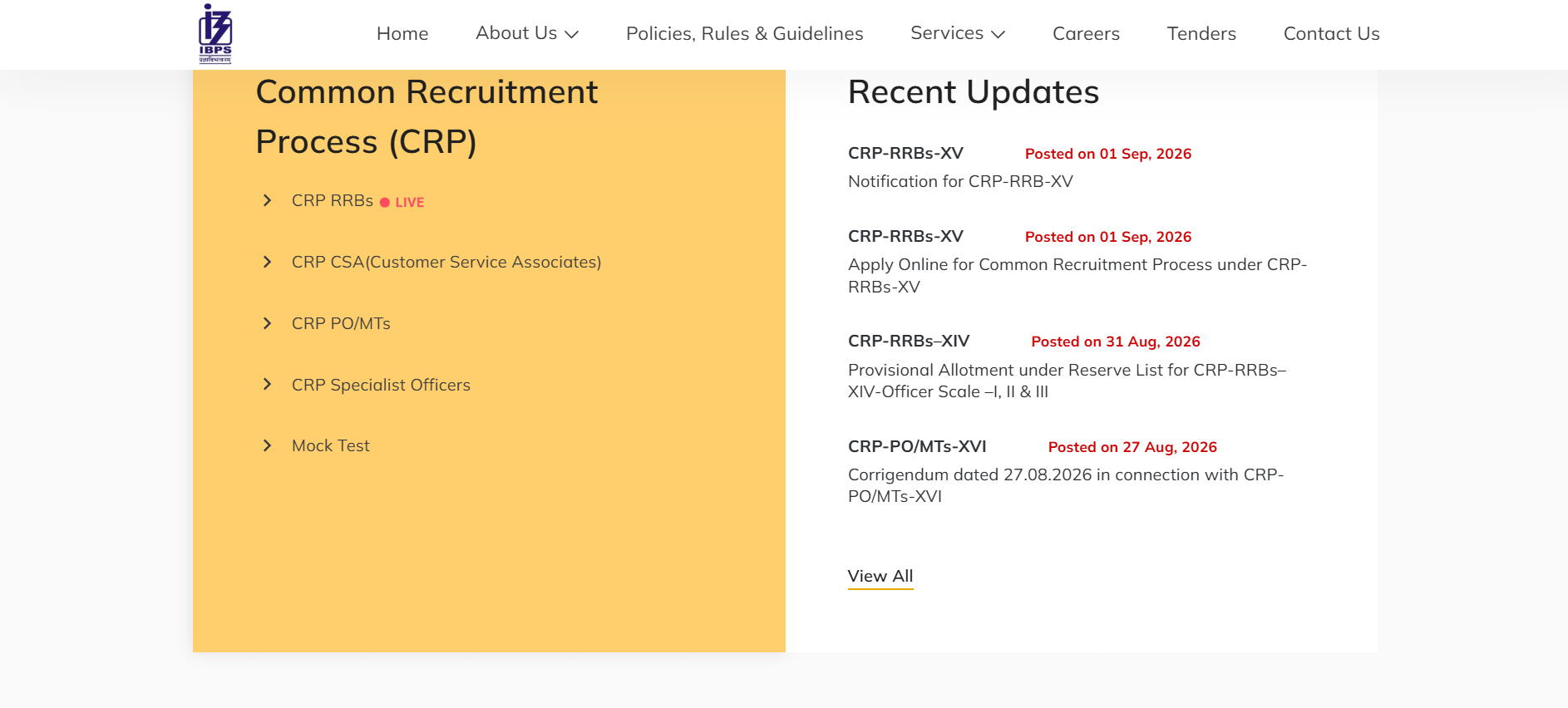Click View All recent updates
Viewport: 1568px width, 708px height.
880,577
